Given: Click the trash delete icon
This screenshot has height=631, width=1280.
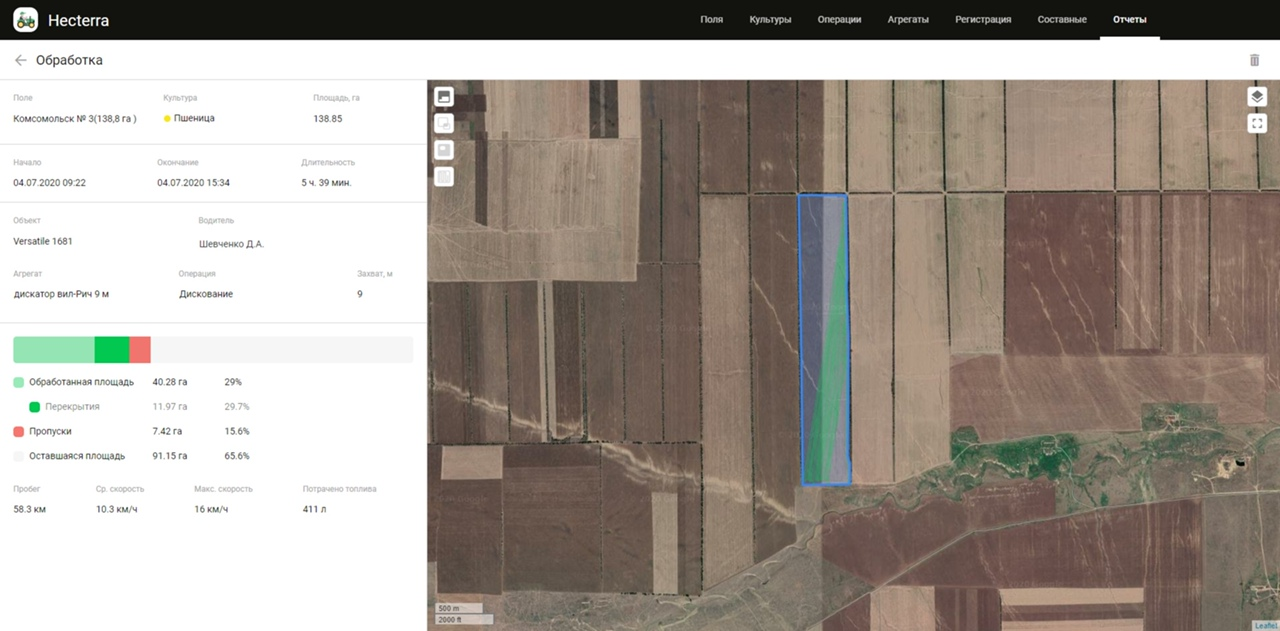Looking at the screenshot, I should pyautogui.click(x=1254, y=60).
